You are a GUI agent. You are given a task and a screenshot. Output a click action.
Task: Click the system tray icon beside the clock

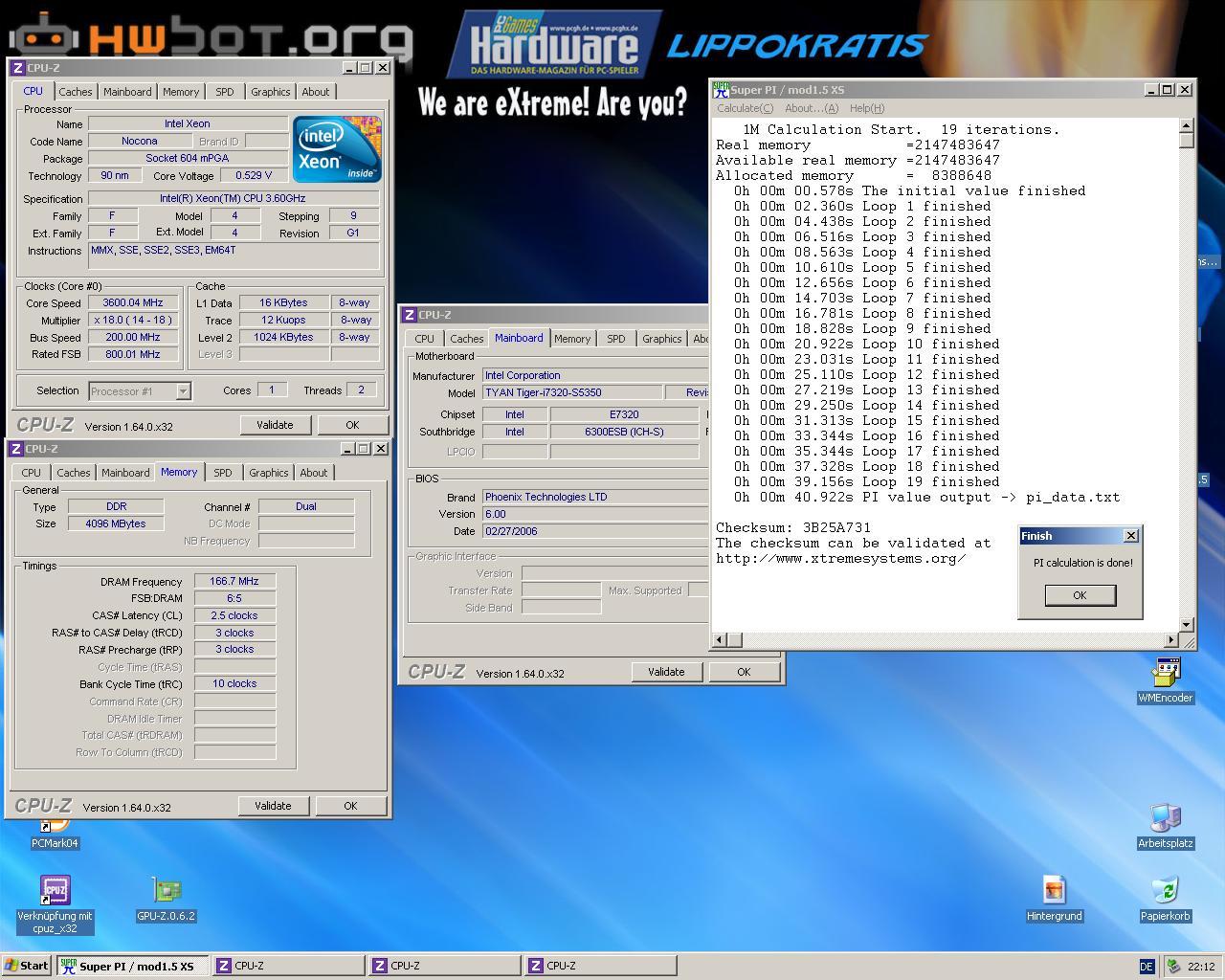(1174, 967)
